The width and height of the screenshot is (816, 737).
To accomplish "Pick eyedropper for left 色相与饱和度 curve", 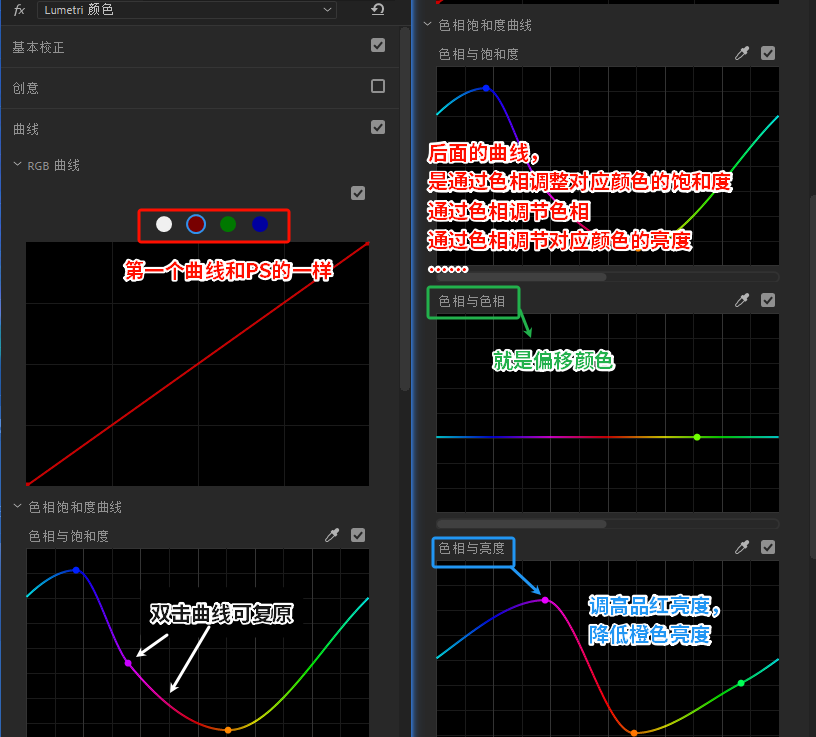I will (332, 535).
